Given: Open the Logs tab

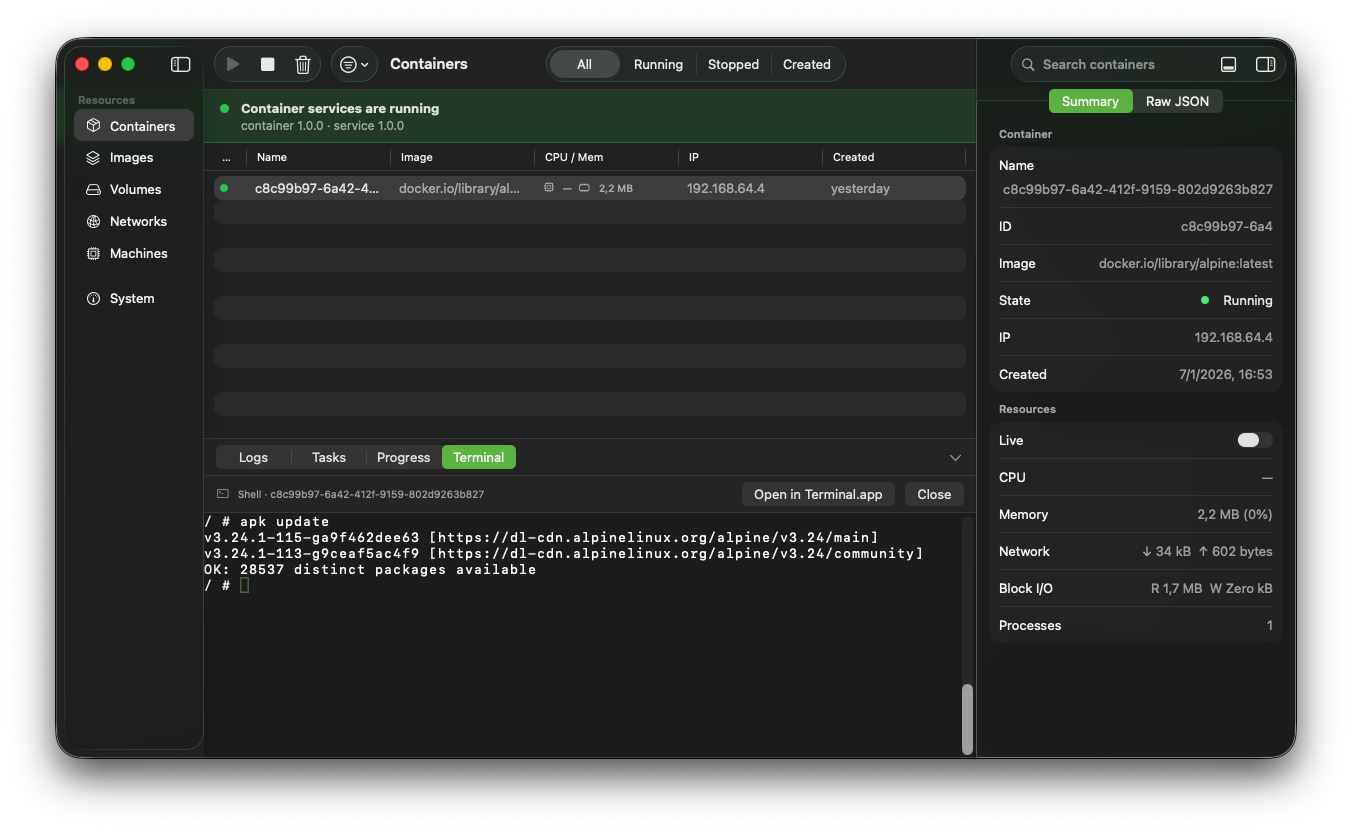Looking at the screenshot, I should [x=253, y=457].
